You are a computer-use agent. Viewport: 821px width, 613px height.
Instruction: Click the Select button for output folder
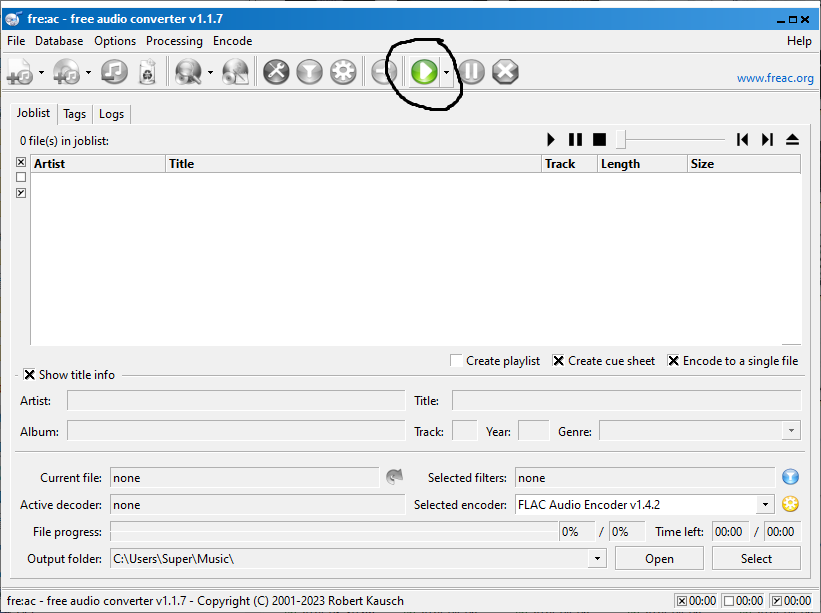(x=756, y=559)
